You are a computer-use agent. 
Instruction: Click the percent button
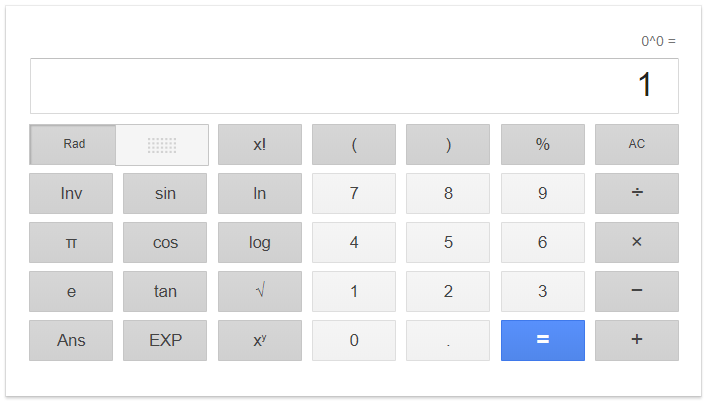pos(543,144)
